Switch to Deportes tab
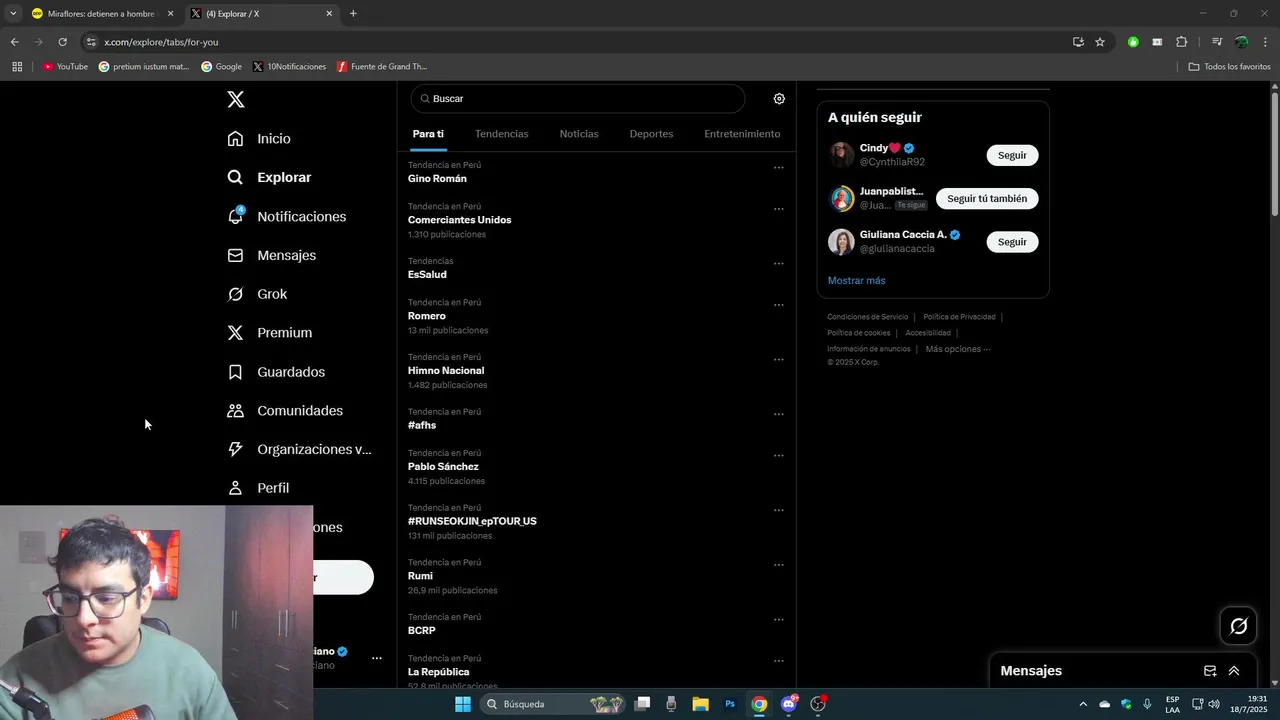 pos(651,134)
